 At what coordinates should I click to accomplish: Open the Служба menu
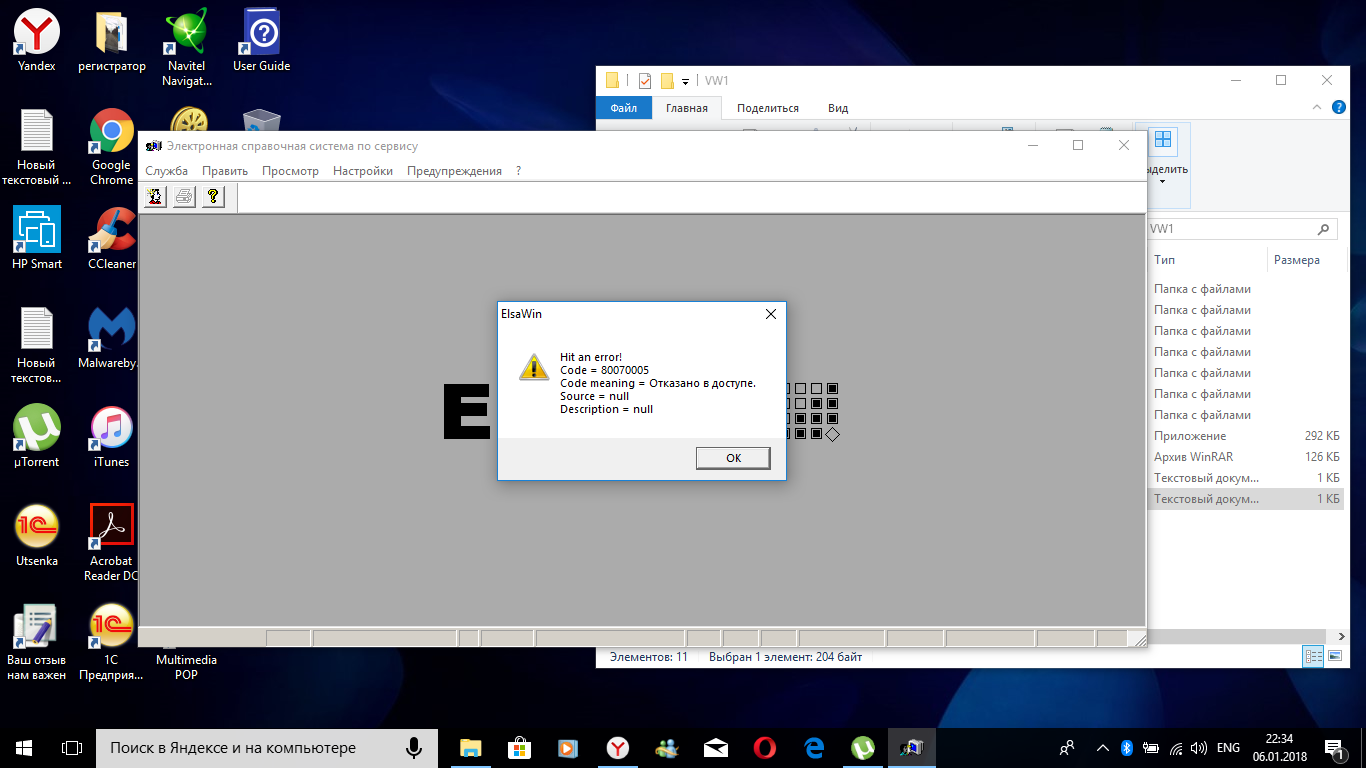[166, 171]
